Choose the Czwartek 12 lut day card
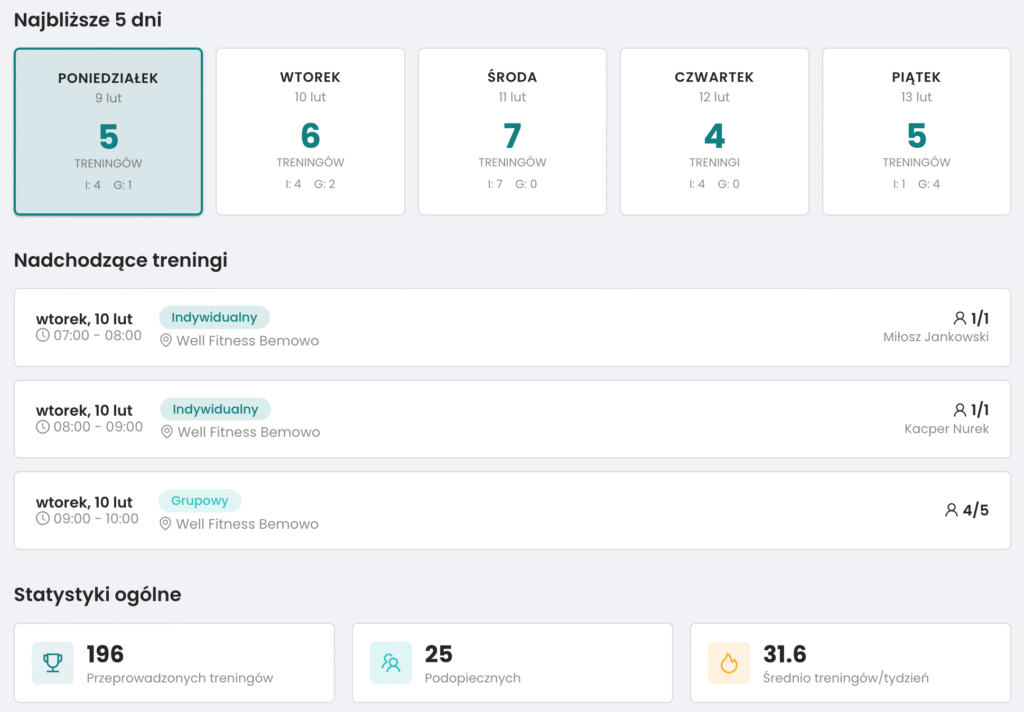Screen dimensions: 1024x712 coord(714,131)
